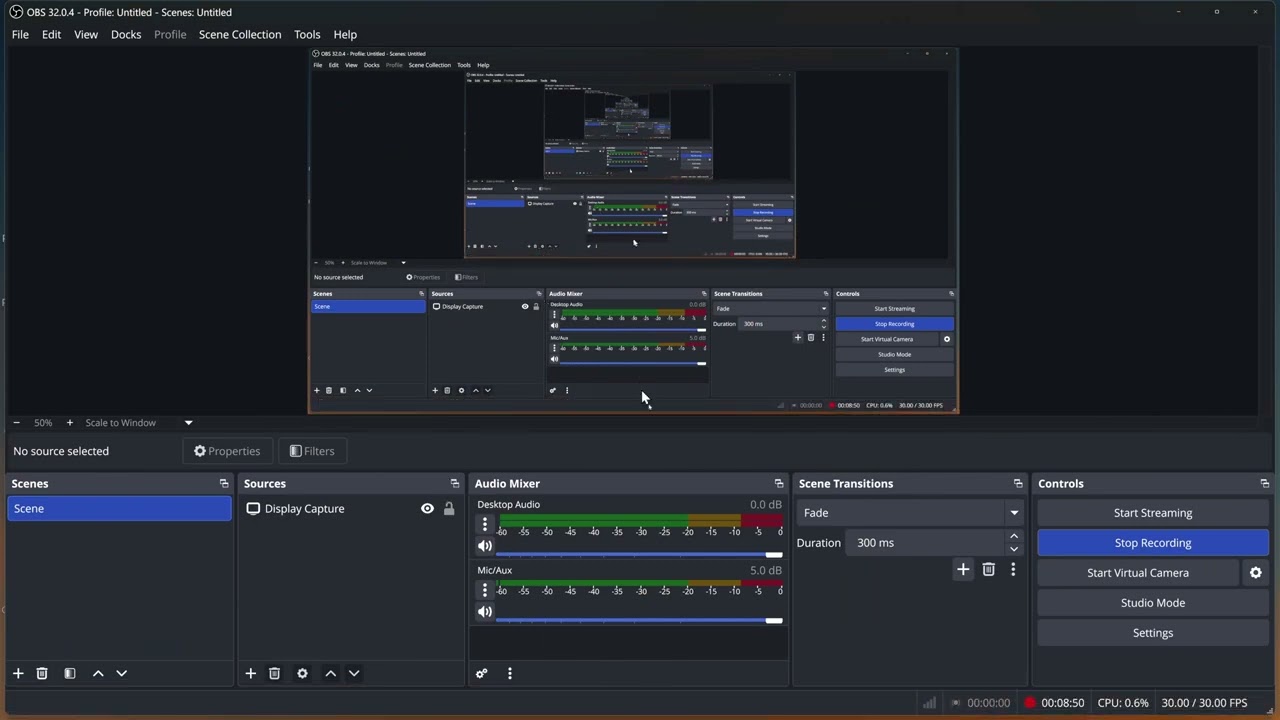The image size is (1280, 720).
Task: Click CPU: 0.6% status entry
Action: pos(1123,703)
